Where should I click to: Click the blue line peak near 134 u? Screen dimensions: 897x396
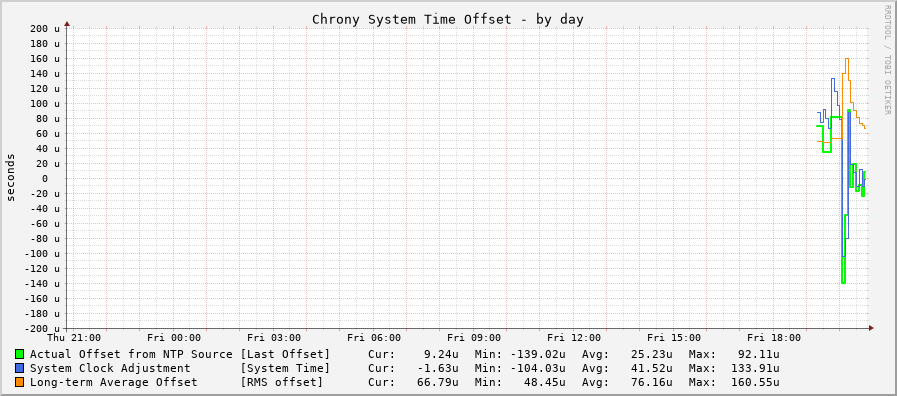[x=833, y=78]
